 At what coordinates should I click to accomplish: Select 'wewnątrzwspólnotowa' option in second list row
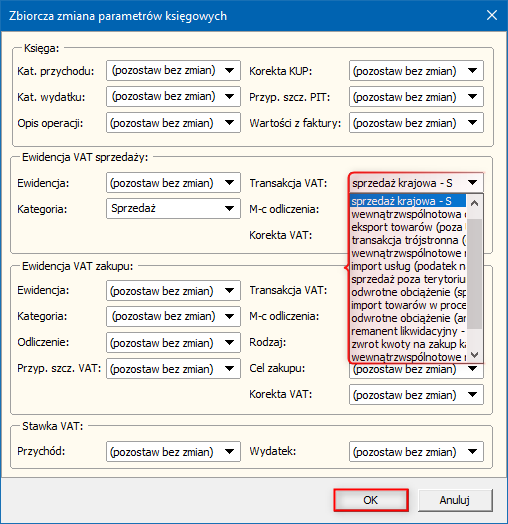tap(408, 214)
